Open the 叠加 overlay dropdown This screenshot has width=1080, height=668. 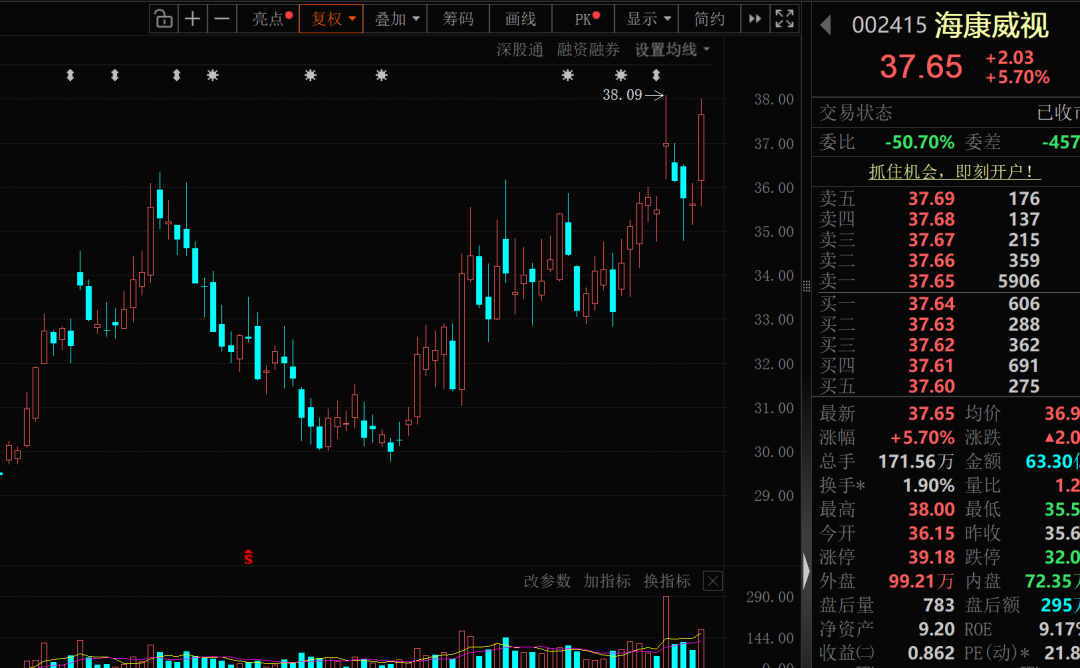tap(395, 19)
